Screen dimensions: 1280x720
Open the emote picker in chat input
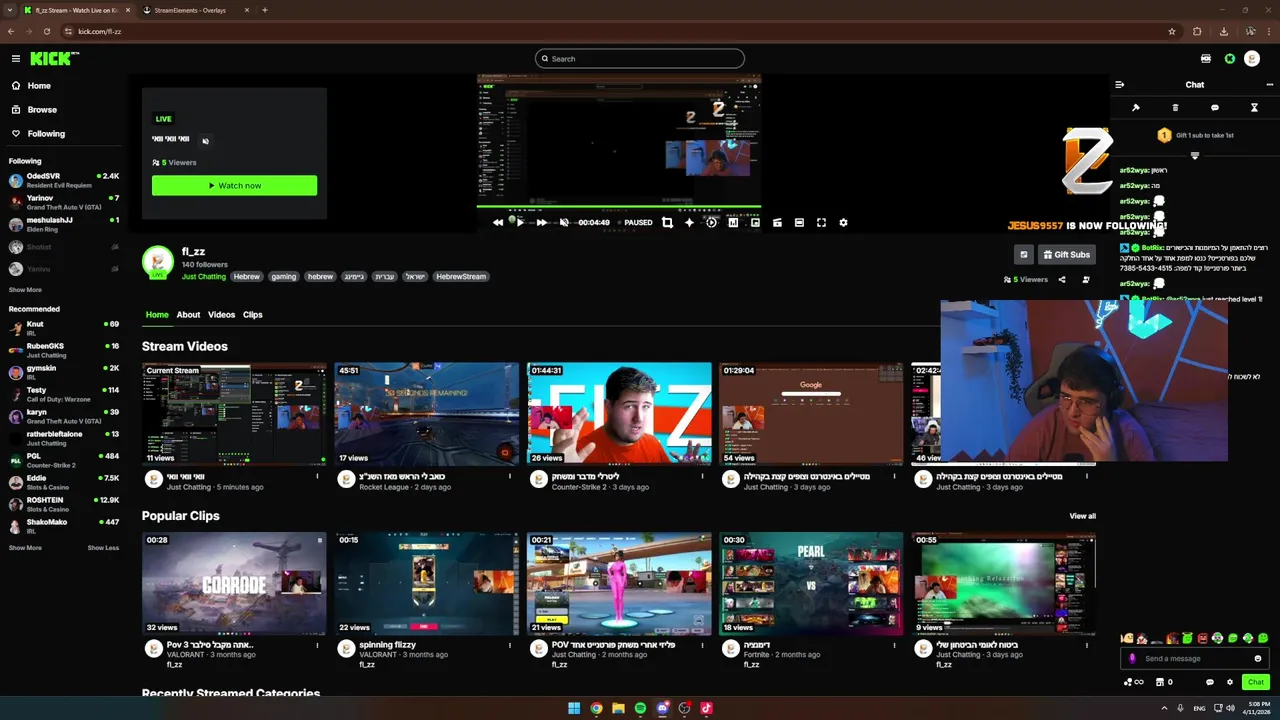click(x=1257, y=659)
